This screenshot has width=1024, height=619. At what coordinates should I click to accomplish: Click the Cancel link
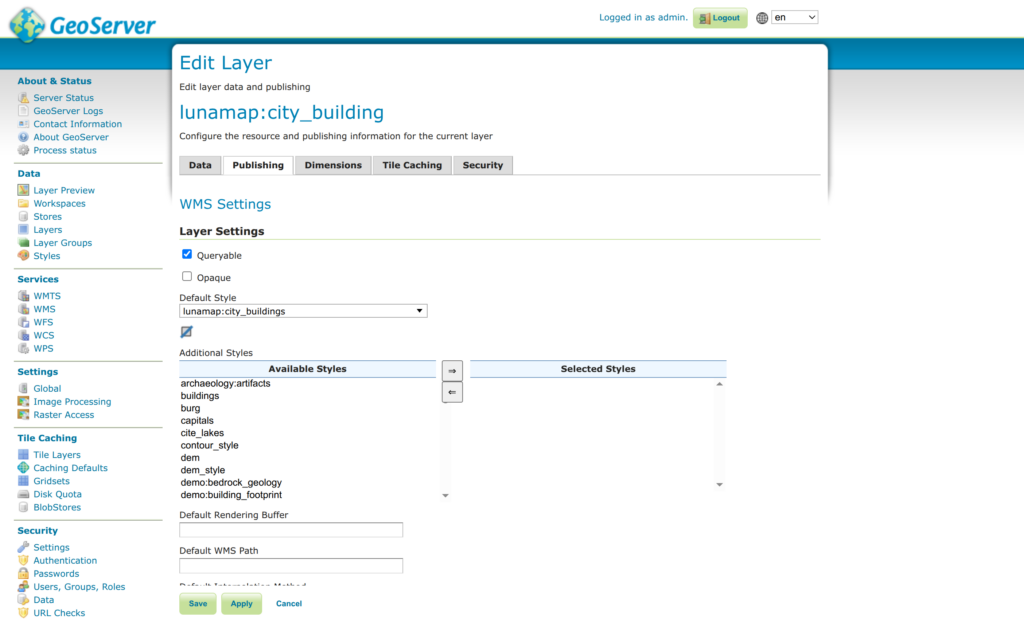[289, 604]
